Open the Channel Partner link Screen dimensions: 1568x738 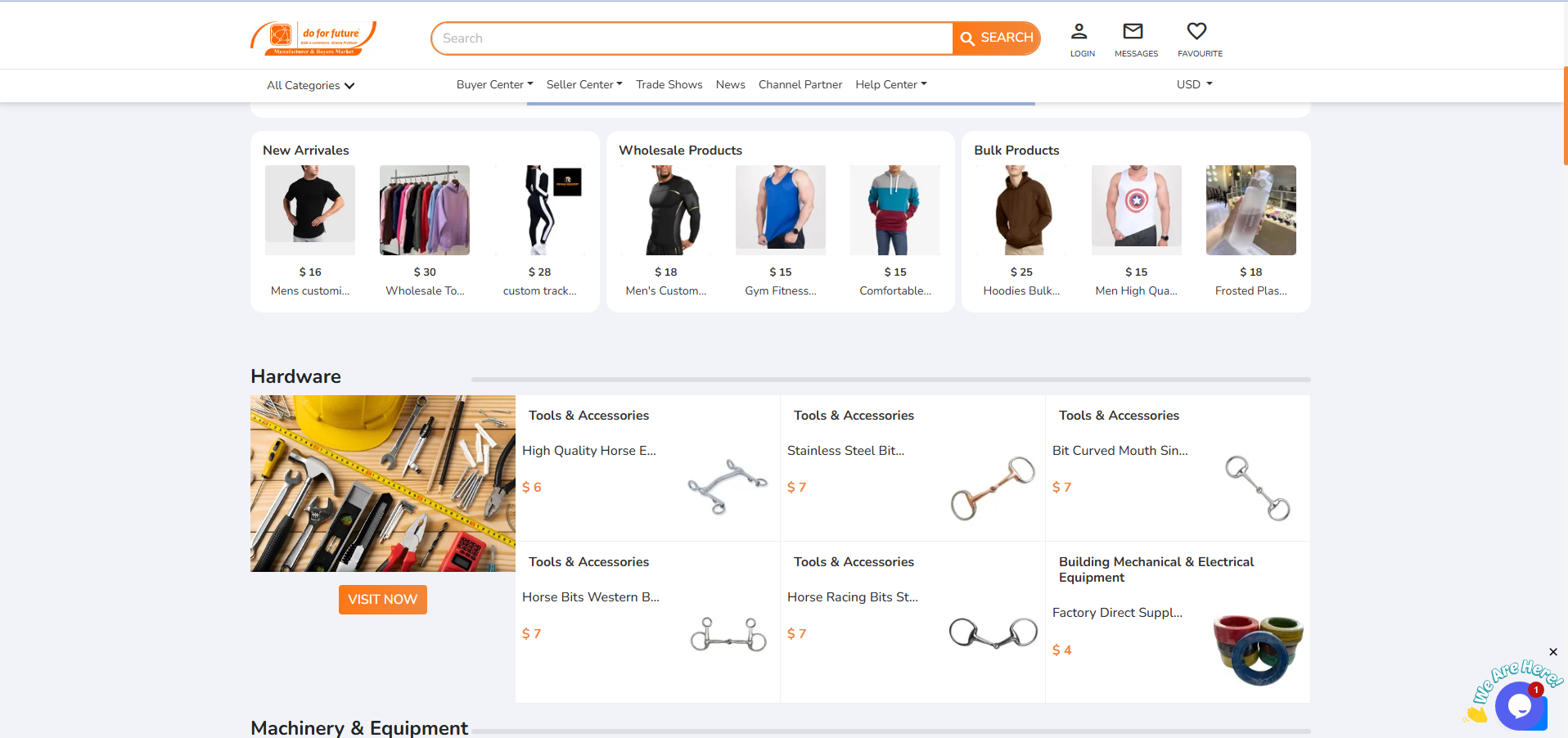click(800, 84)
